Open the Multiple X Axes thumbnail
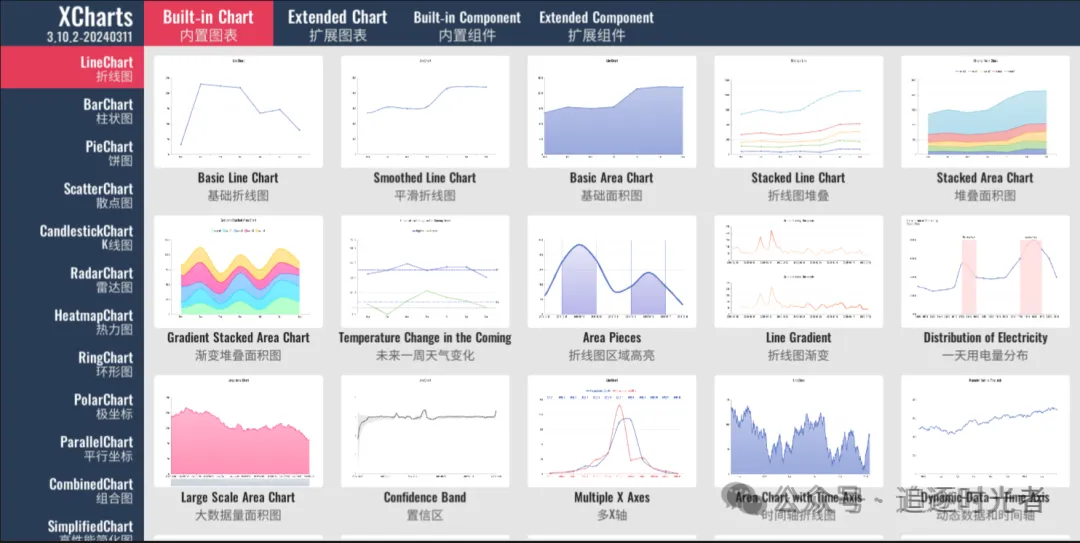The width and height of the screenshot is (1080, 543). coord(612,431)
